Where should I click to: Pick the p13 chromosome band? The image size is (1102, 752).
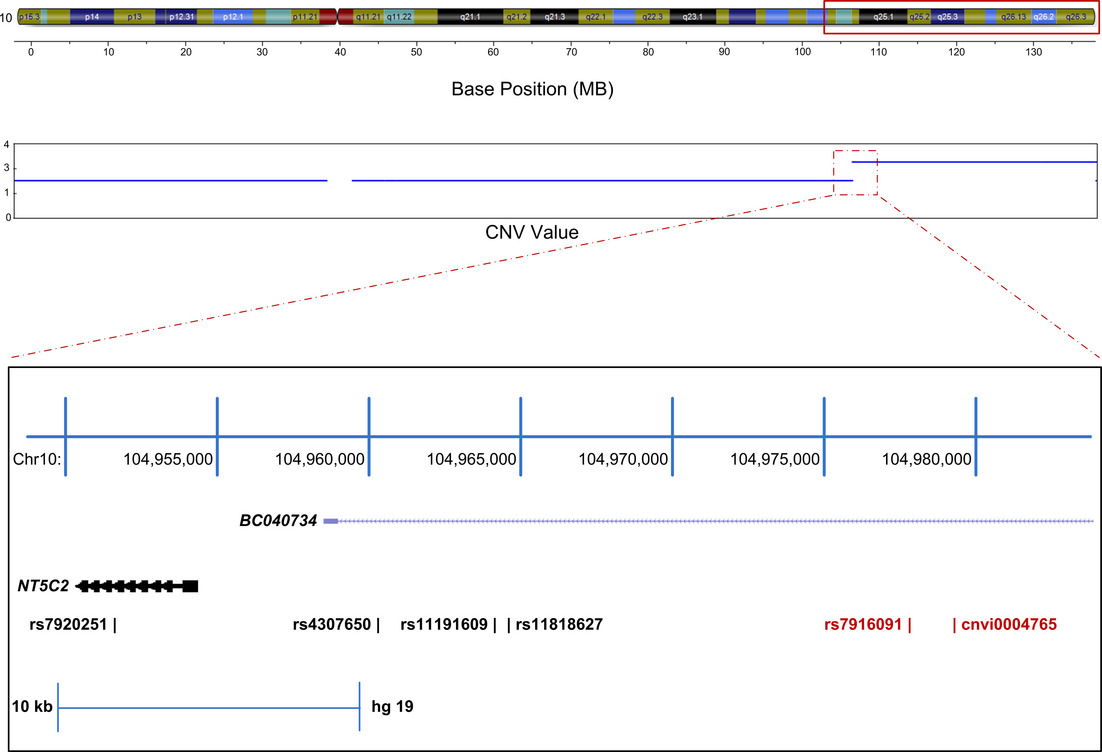(134, 17)
